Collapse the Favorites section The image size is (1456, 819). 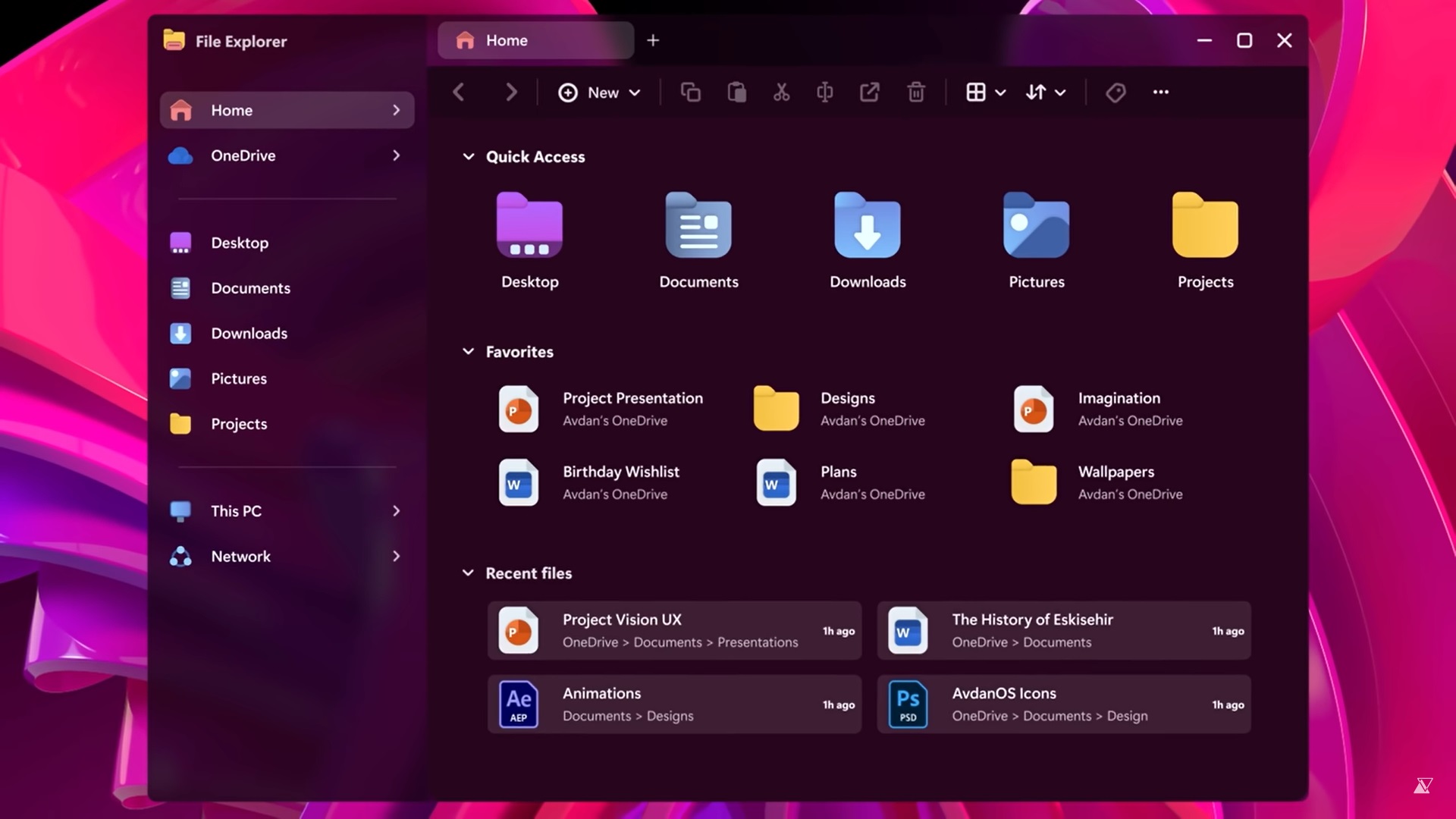pyautogui.click(x=469, y=352)
